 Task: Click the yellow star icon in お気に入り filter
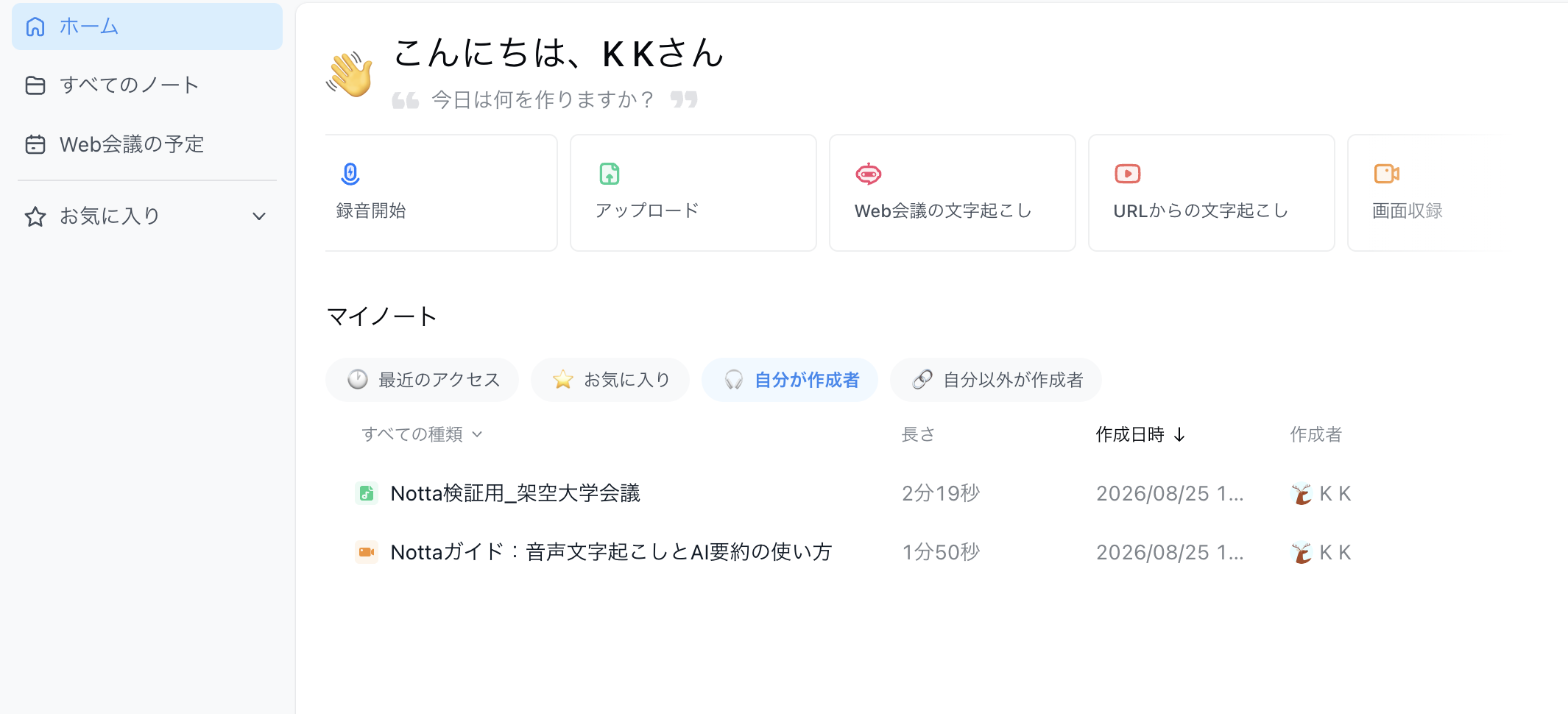563,379
